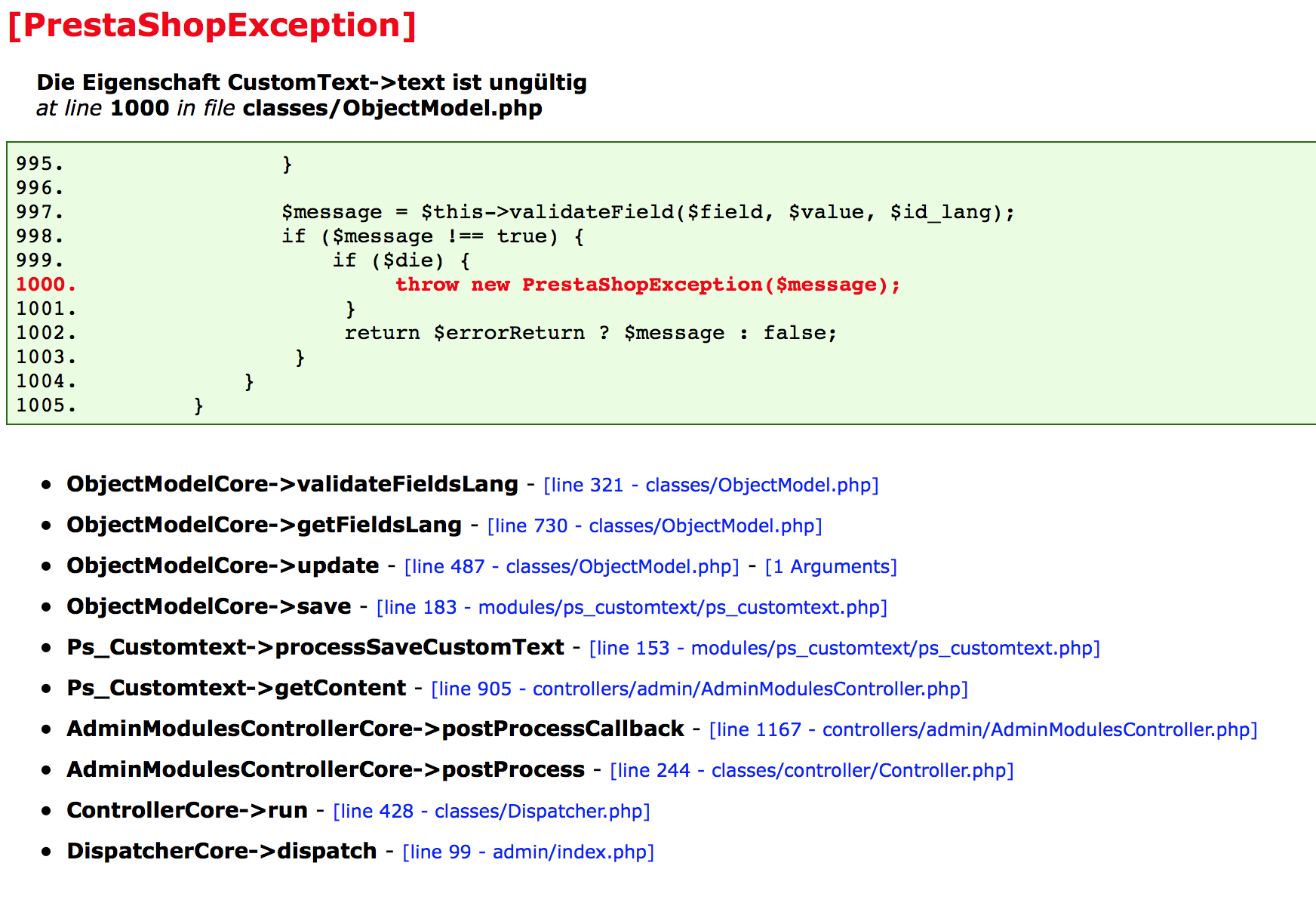Open the line 730 classes/ObjectModel.php link
Image resolution: width=1316 pixels, height=906 pixels.
654,525
